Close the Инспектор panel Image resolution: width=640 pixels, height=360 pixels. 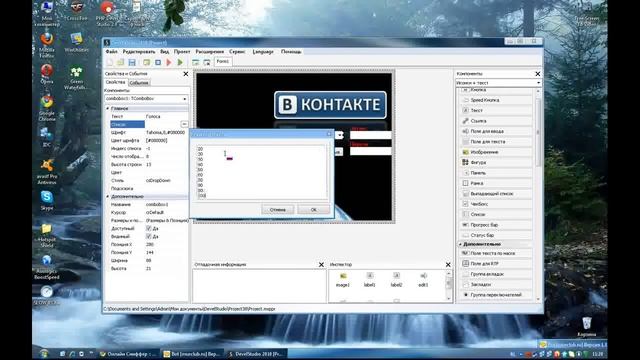click(x=448, y=264)
